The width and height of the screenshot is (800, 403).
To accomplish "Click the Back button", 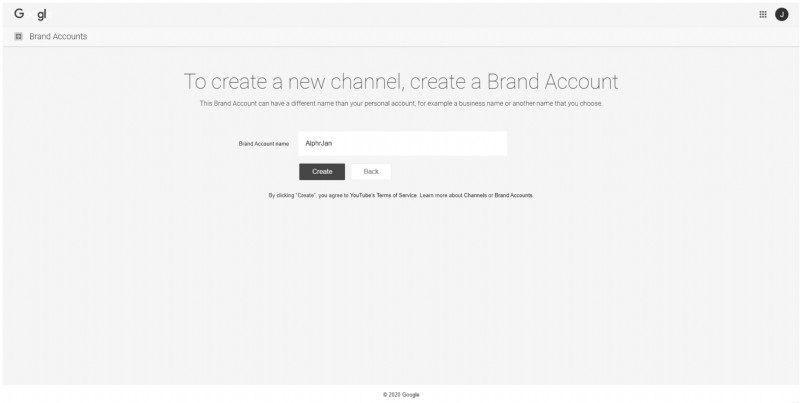I will [371, 171].
